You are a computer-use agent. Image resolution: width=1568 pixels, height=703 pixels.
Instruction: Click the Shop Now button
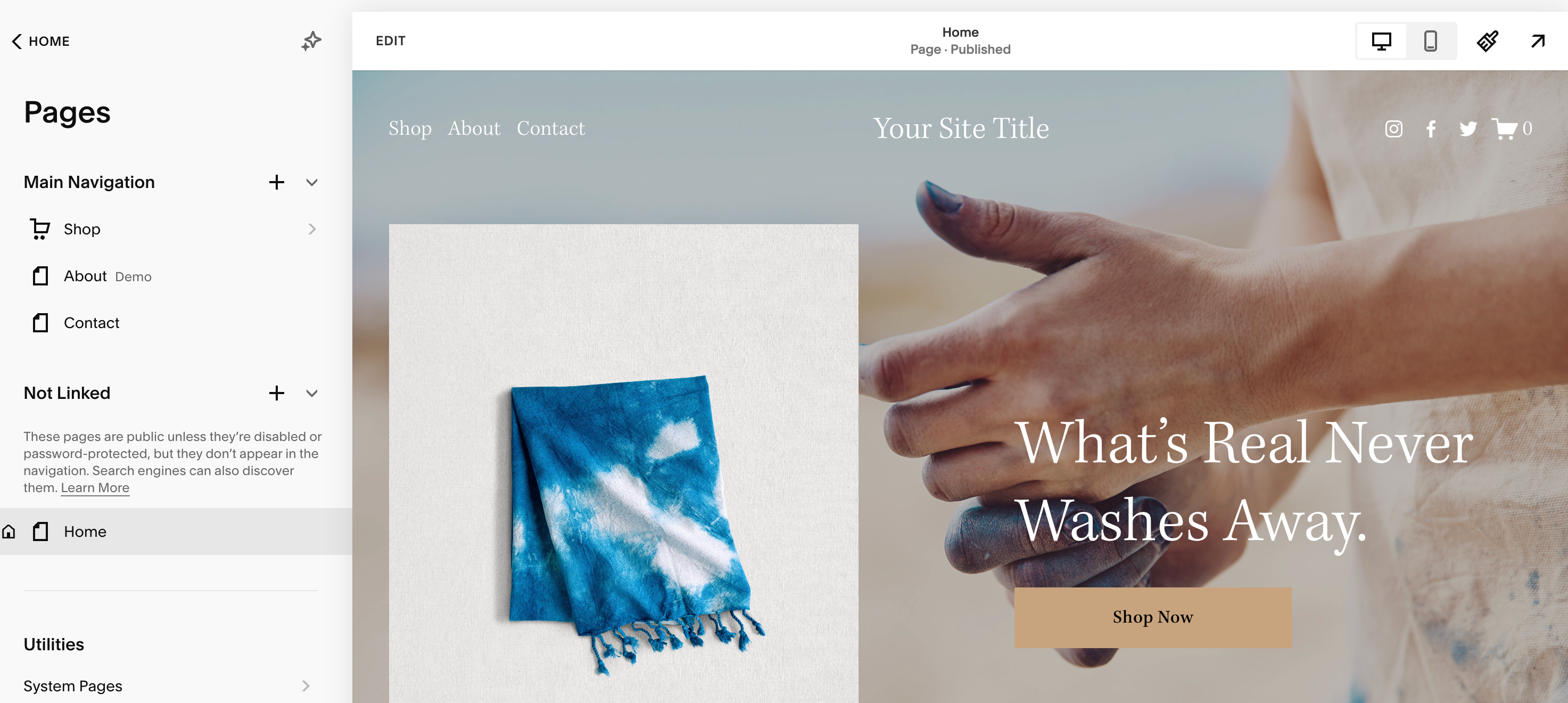pos(1153,617)
